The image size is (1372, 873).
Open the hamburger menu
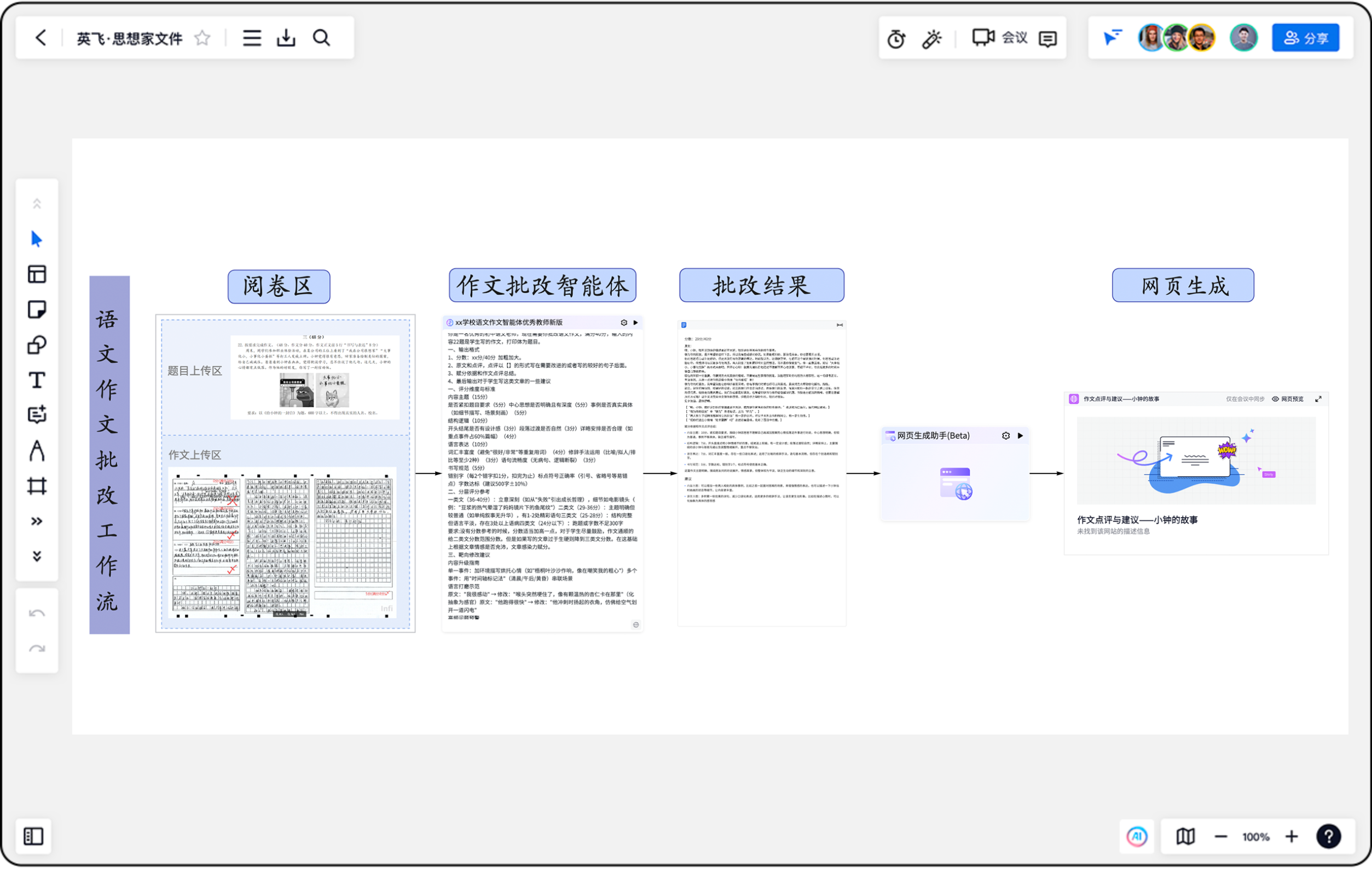[x=252, y=38]
